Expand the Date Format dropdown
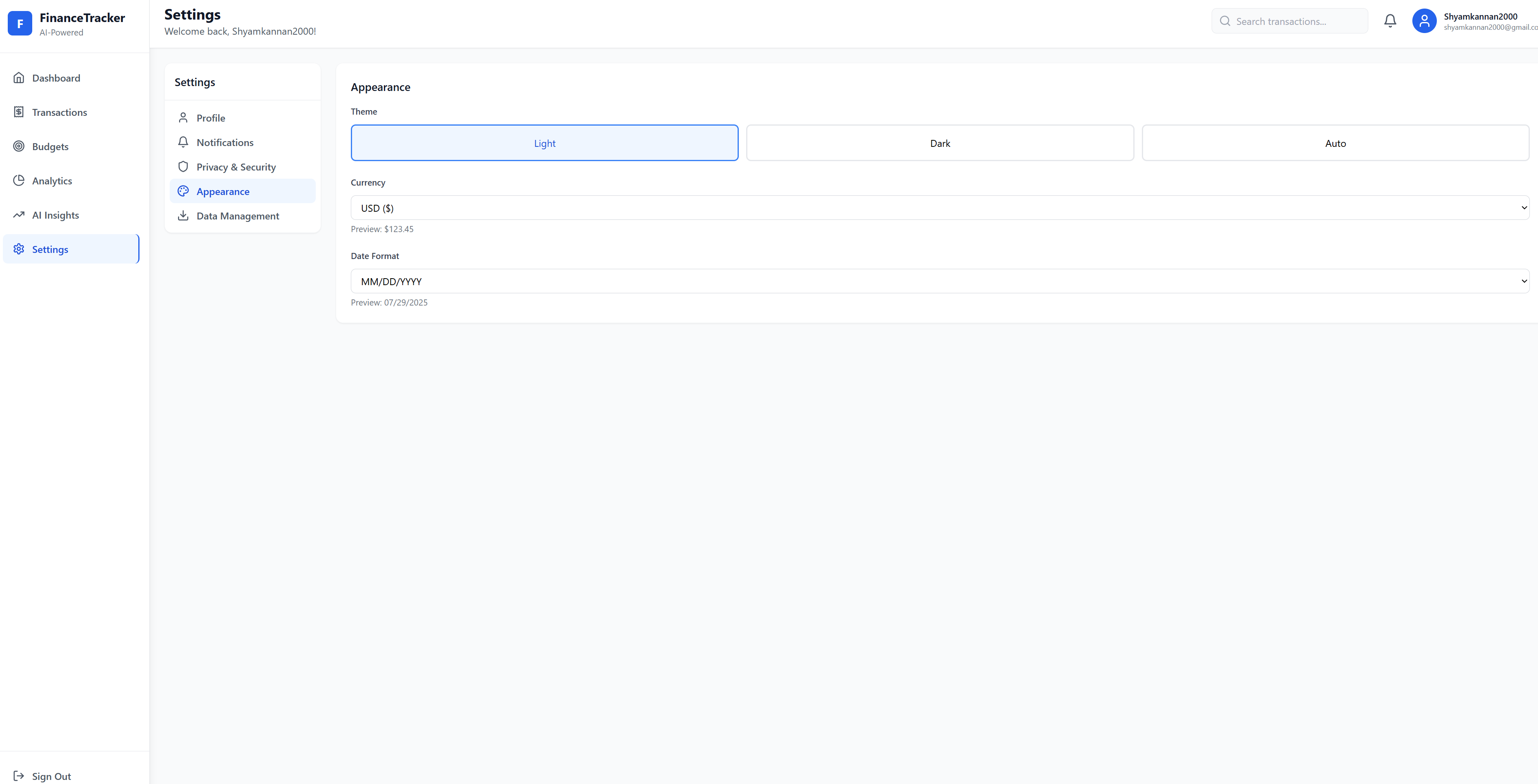Image resolution: width=1538 pixels, height=784 pixels. pyautogui.click(x=940, y=281)
